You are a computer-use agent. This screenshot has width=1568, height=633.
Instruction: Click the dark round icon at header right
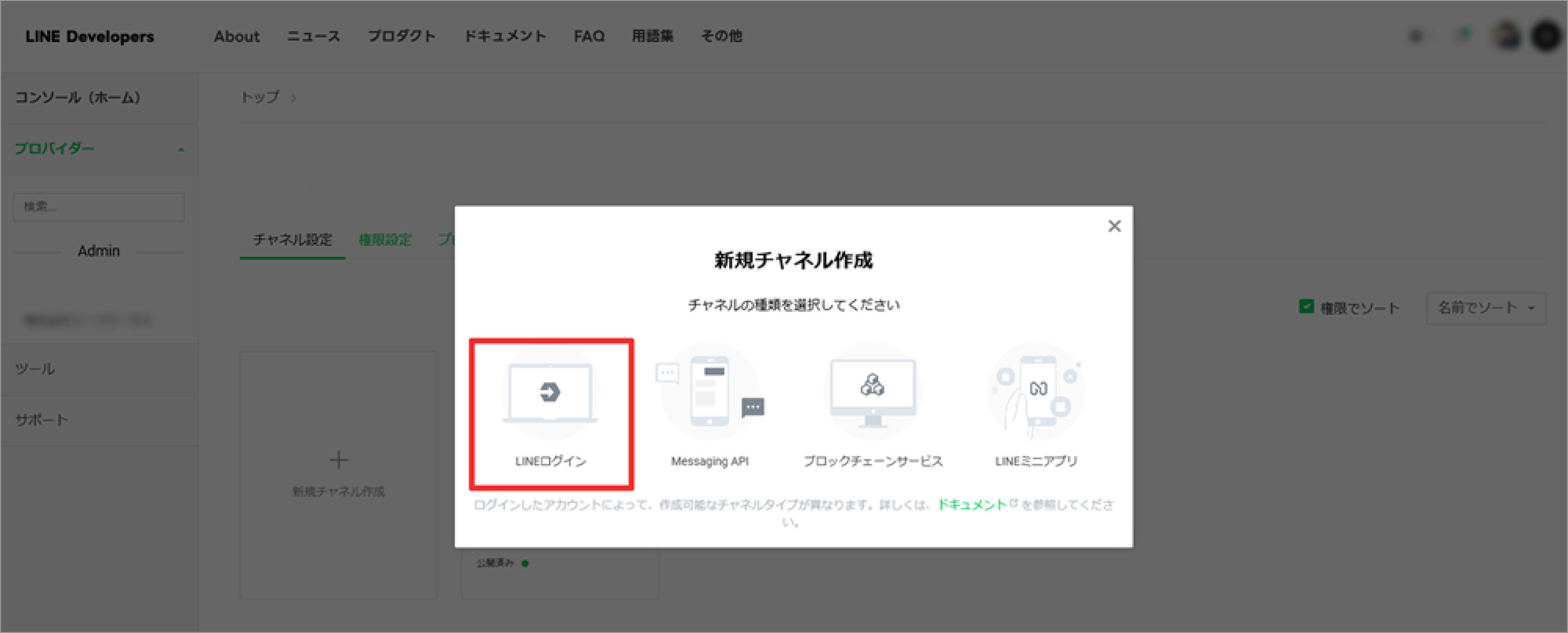[x=1546, y=37]
